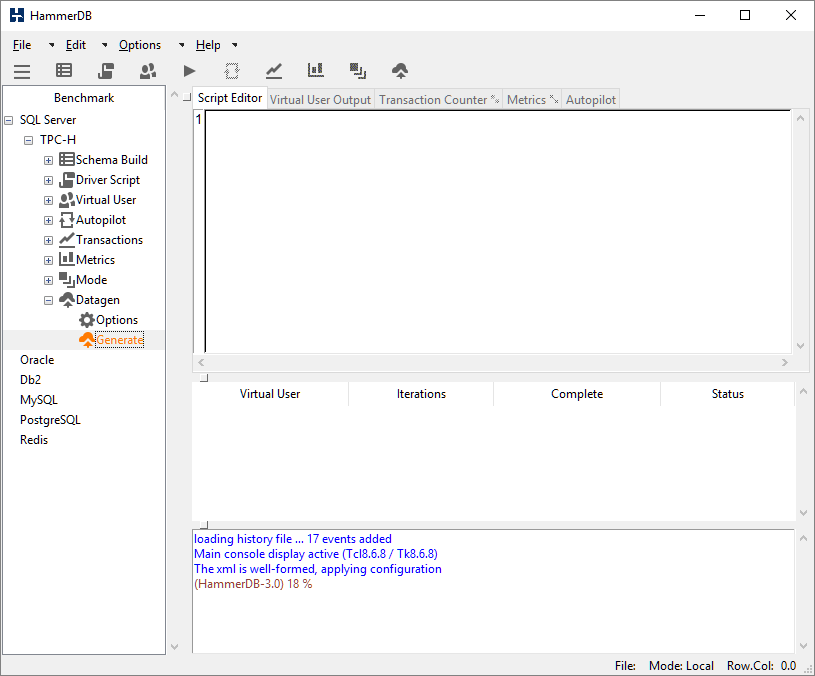
Task: Click the Metrics bar chart icon in tree
Action: pyautogui.click(x=67, y=259)
